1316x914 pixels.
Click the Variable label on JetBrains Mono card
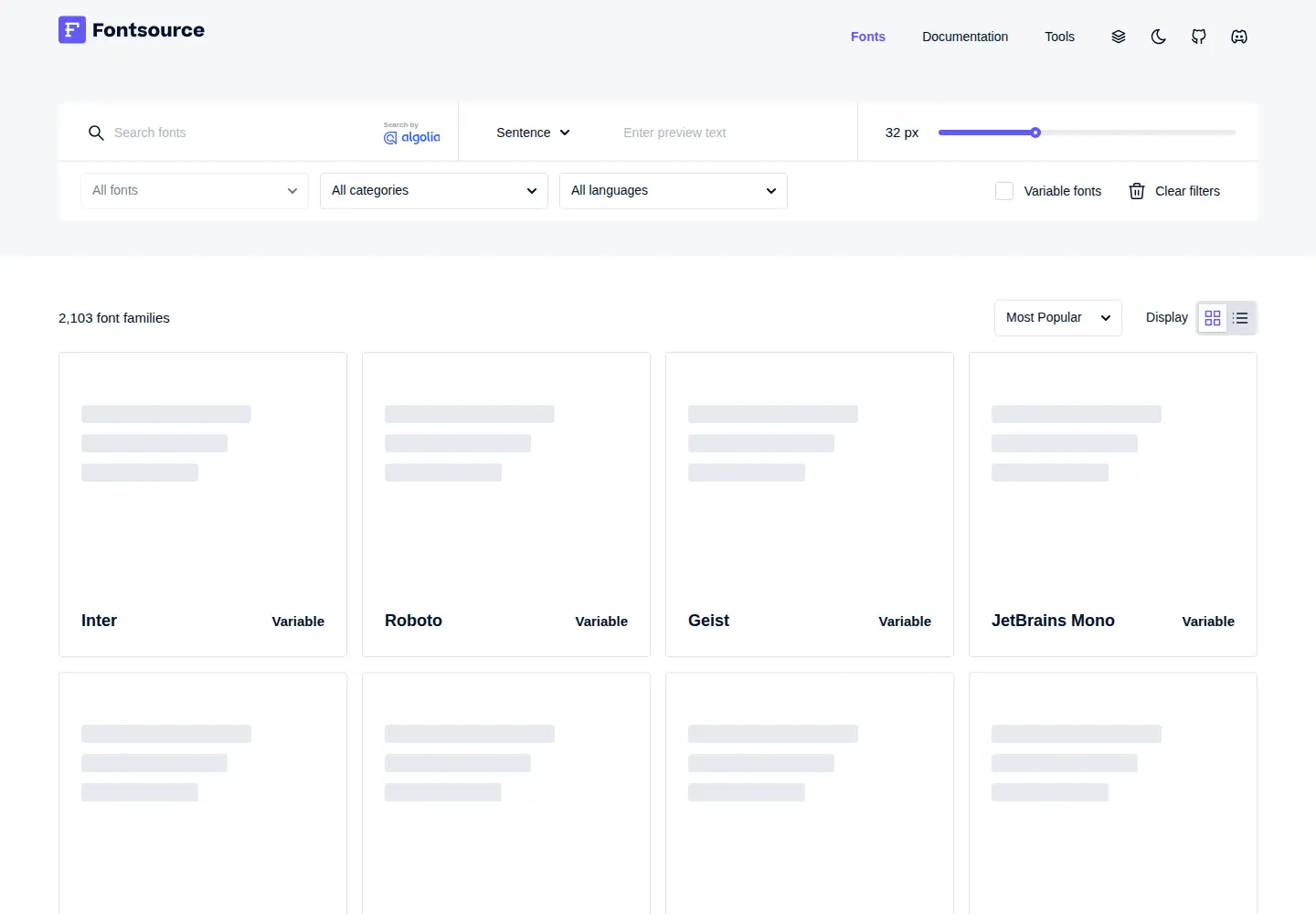[x=1208, y=622]
